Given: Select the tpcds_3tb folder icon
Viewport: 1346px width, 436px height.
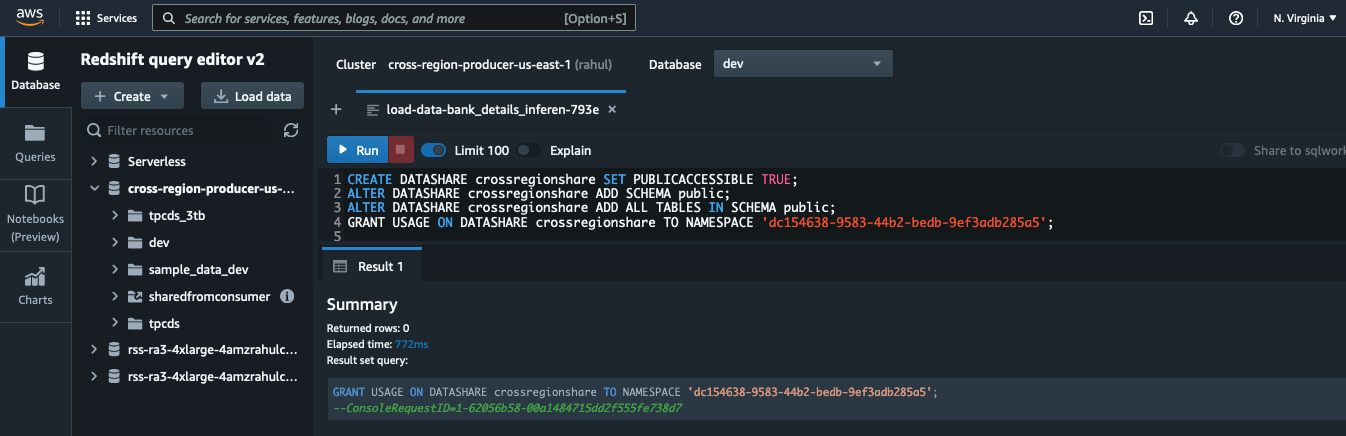Looking at the screenshot, I should (x=136, y=215).
